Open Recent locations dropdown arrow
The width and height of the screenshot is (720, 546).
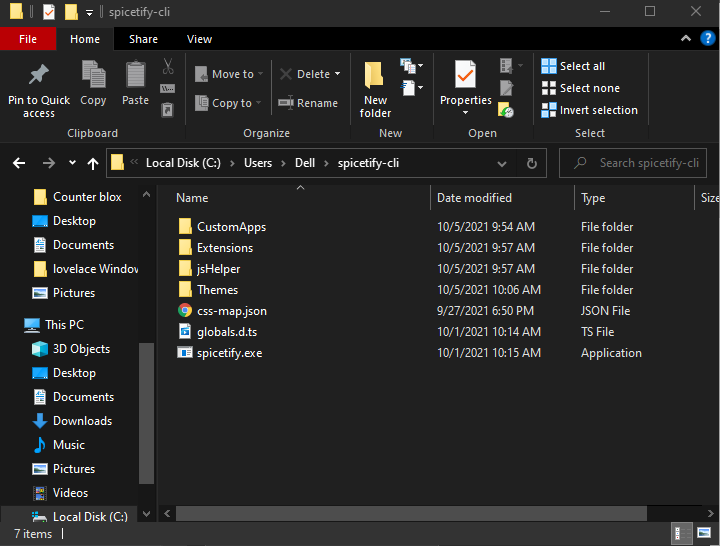click(x=72, y=163)
